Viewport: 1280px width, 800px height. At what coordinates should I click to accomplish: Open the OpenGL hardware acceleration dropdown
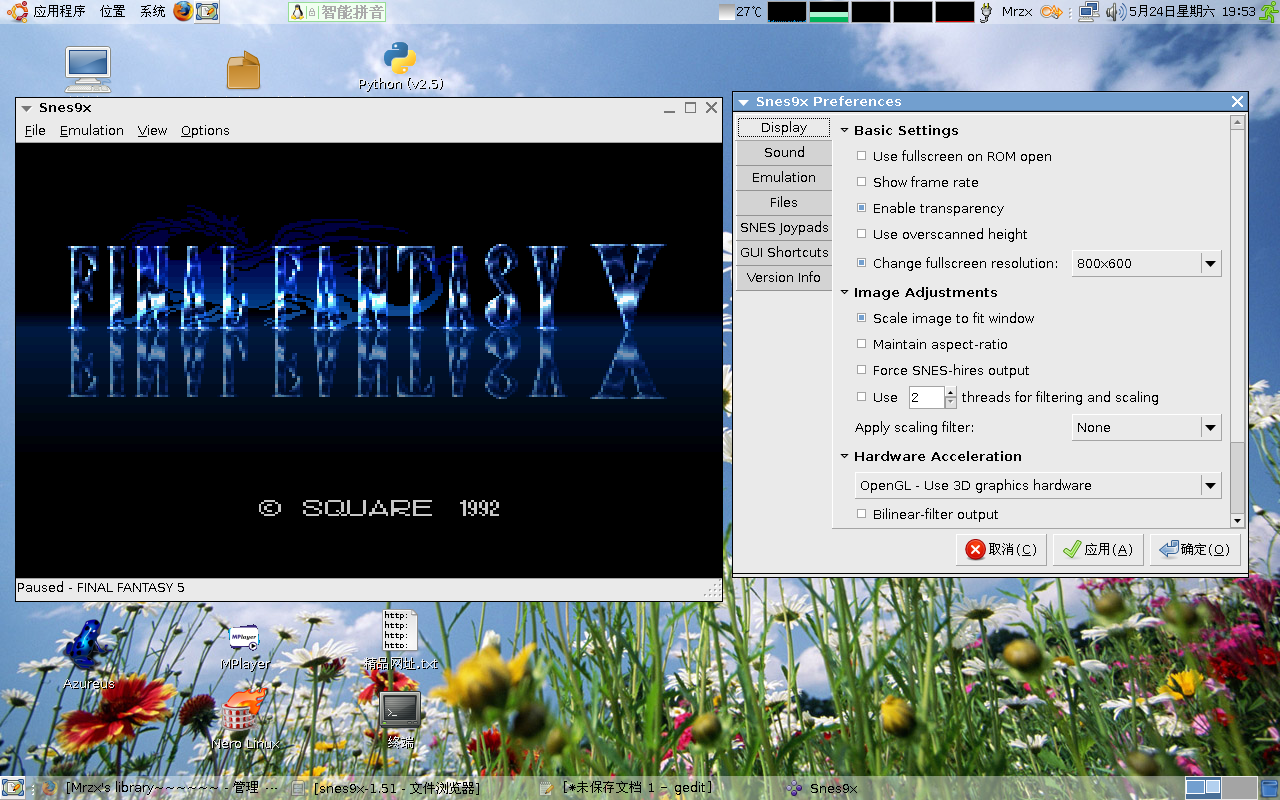tap(1038, 485)
